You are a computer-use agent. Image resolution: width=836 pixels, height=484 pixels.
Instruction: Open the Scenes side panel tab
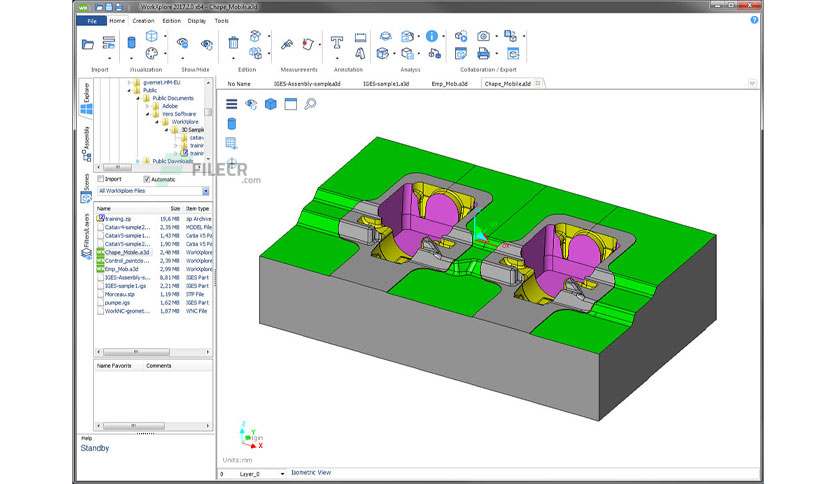pos(86,188)
